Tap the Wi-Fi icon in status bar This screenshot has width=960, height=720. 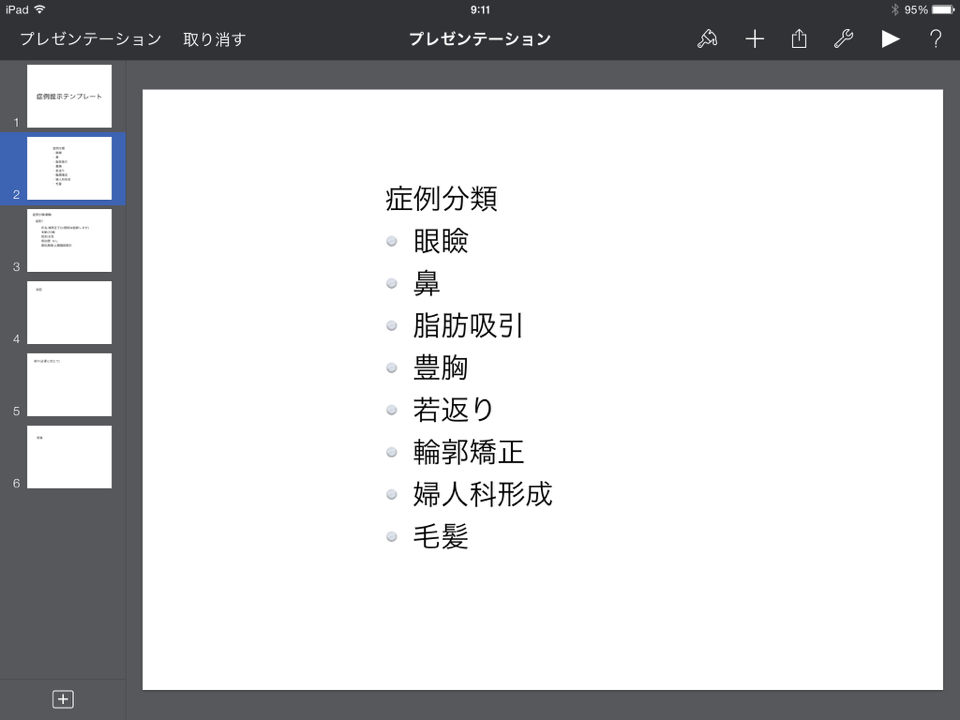coord(40,9)
